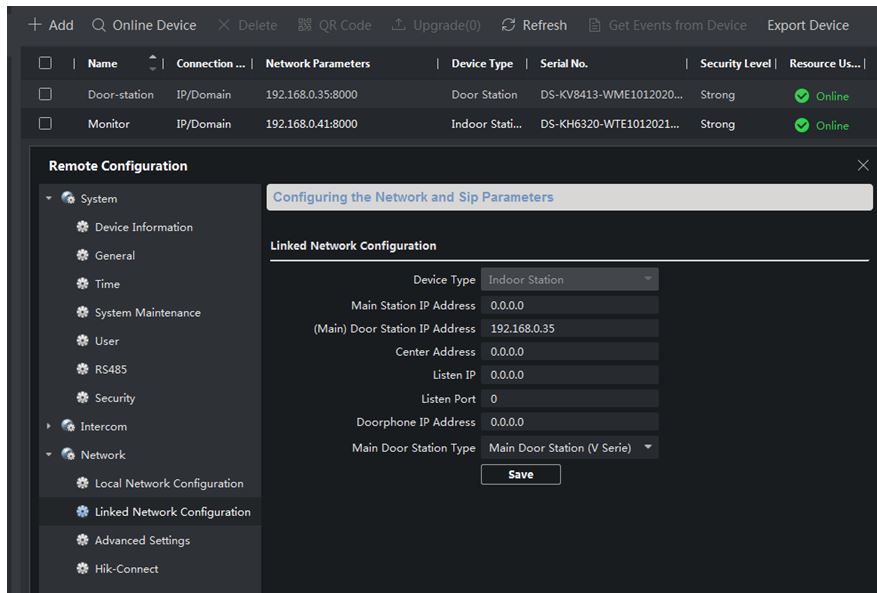The image size is (877, 593).
Task: Click the gear icon next to RS485
Action: 82,370
